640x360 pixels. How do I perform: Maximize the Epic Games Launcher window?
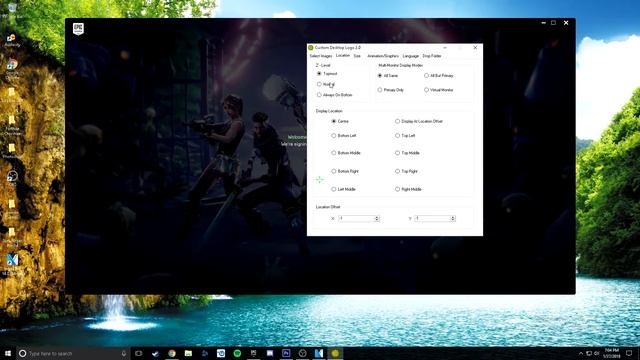553,23
